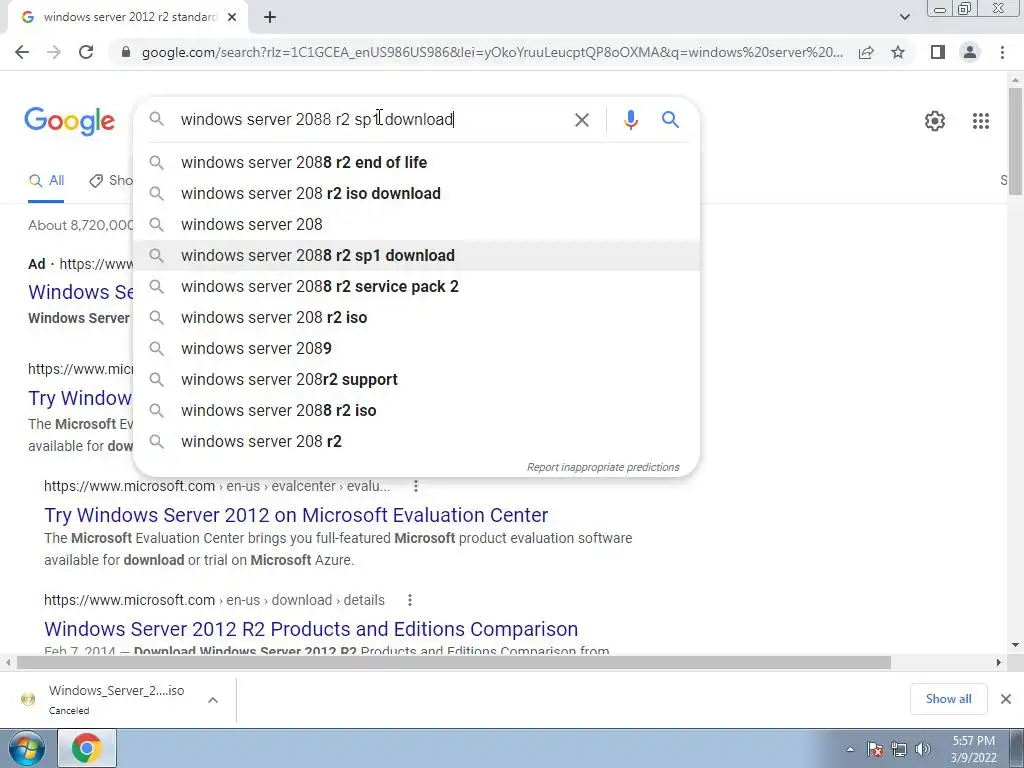1024x768 pixels.
Task: Click the forward navigation arrow
Action: [x=54, y=52]
